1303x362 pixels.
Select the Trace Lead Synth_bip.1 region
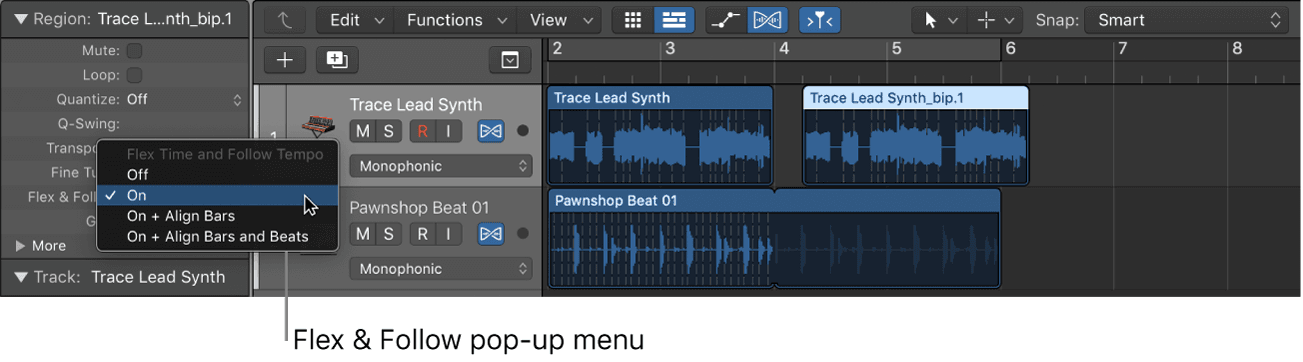pyautogui.click(x=916, y=136)
